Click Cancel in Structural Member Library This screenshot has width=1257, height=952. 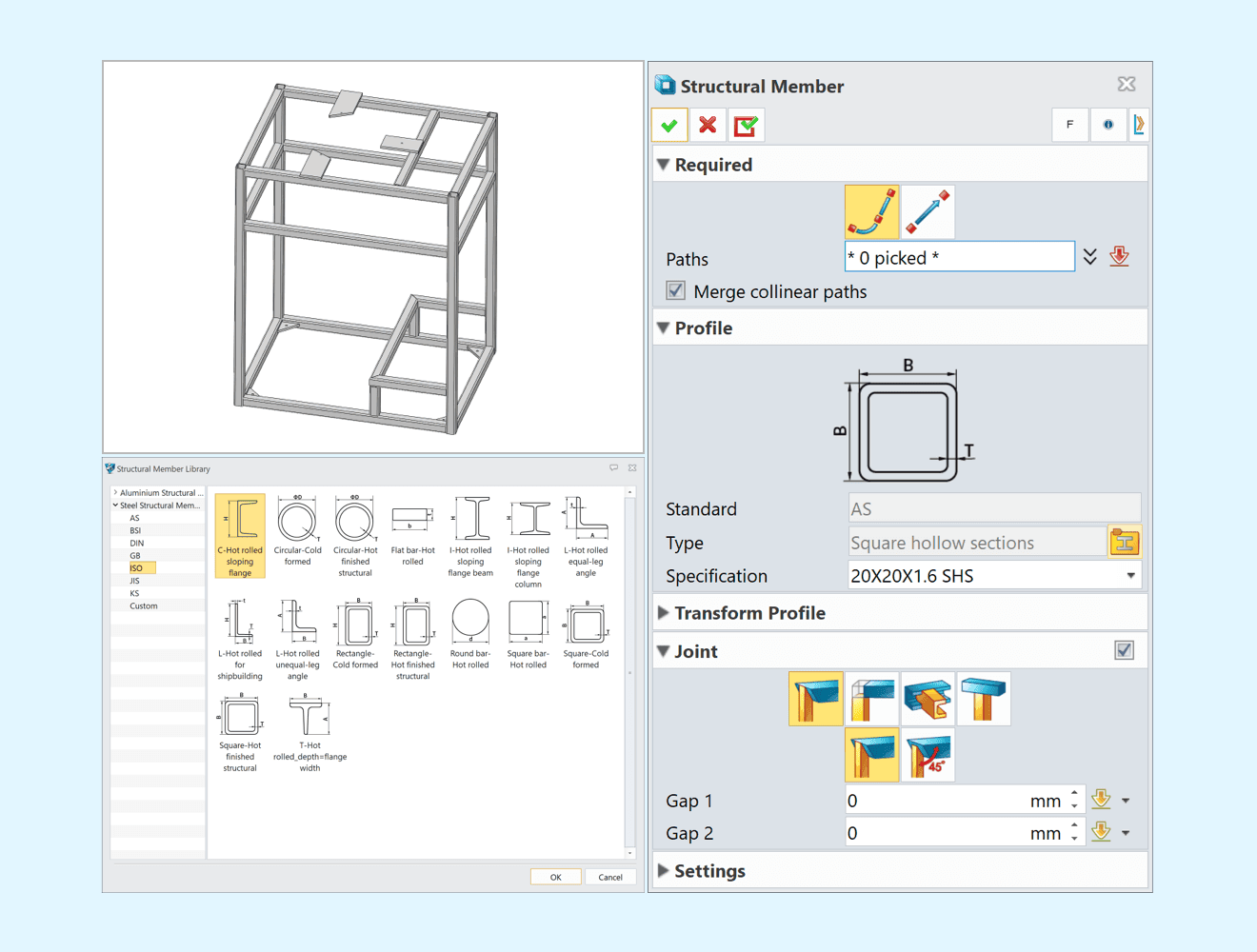coord(610,877)
